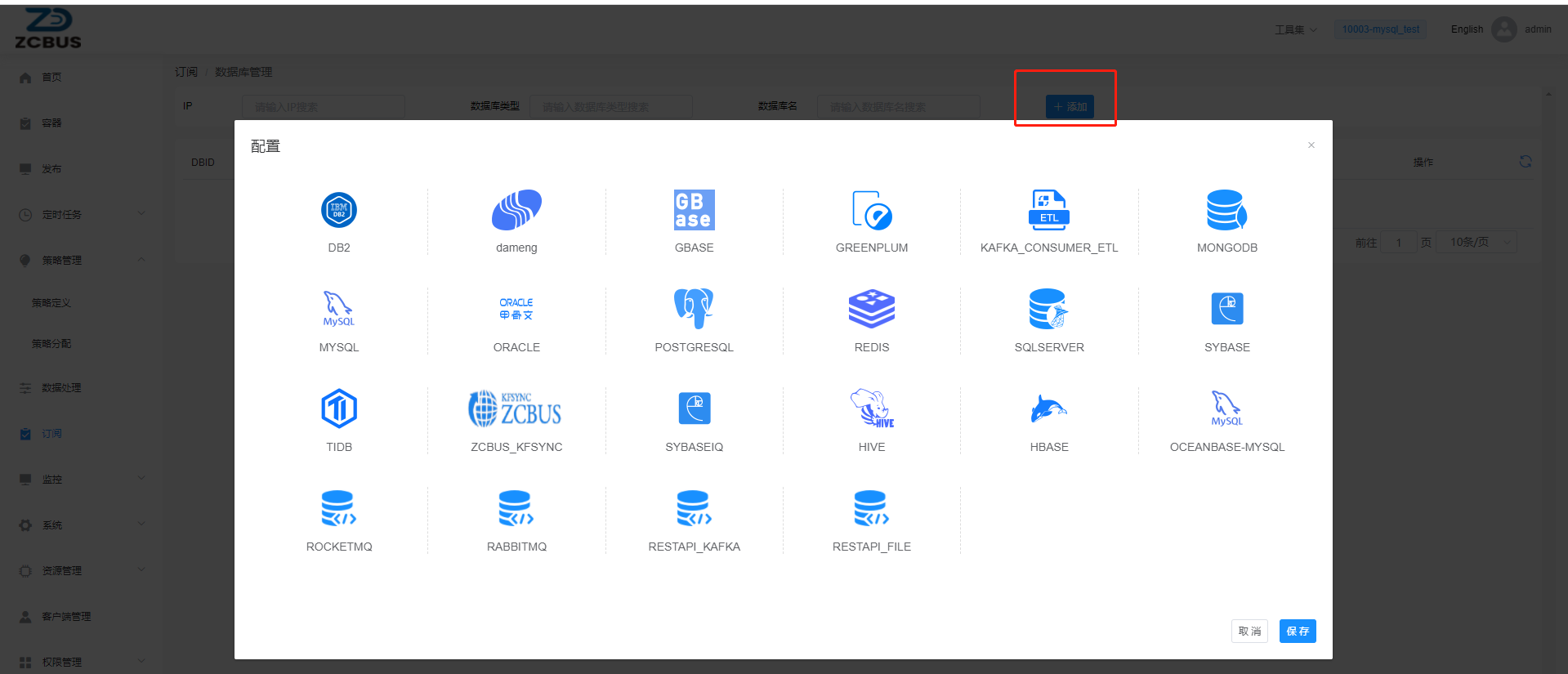Select the KAFKA_CONSUMER_ETL icon
The height and width of the screenshot is (674, 1568).
point(1048,211)
